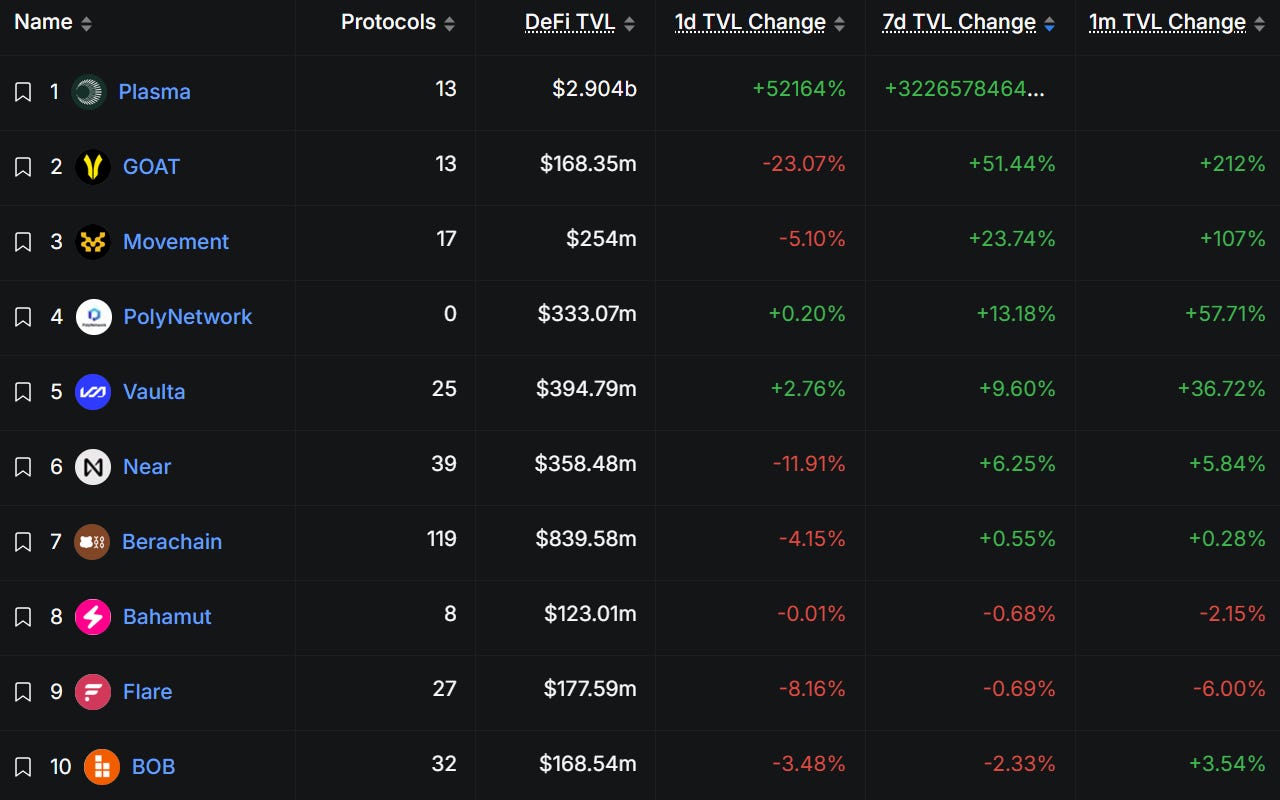Bookmark the PolyNetwork chain row
This screenshot has width=1280, height=800.
[23, 317]
